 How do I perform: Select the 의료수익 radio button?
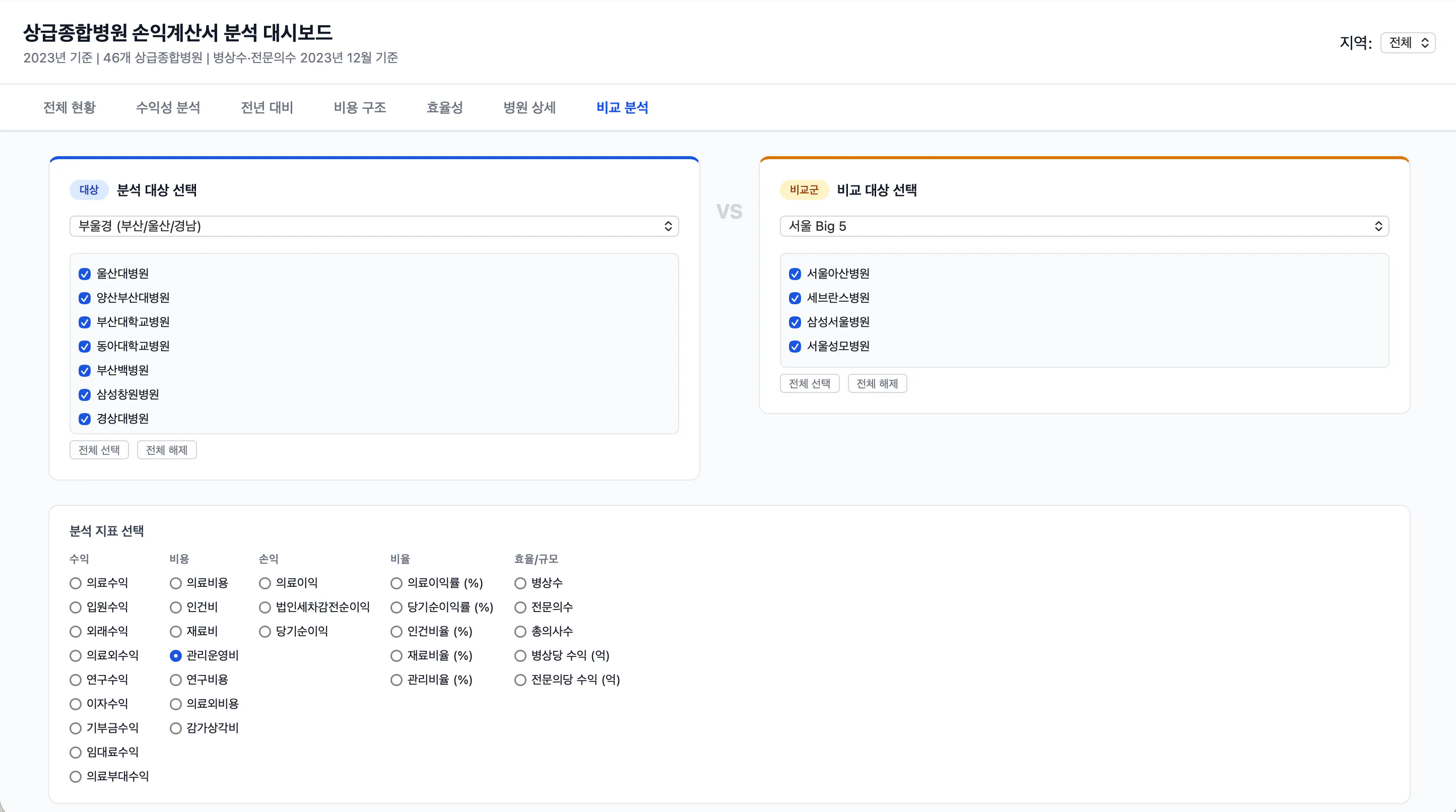(x=76, y=583)
